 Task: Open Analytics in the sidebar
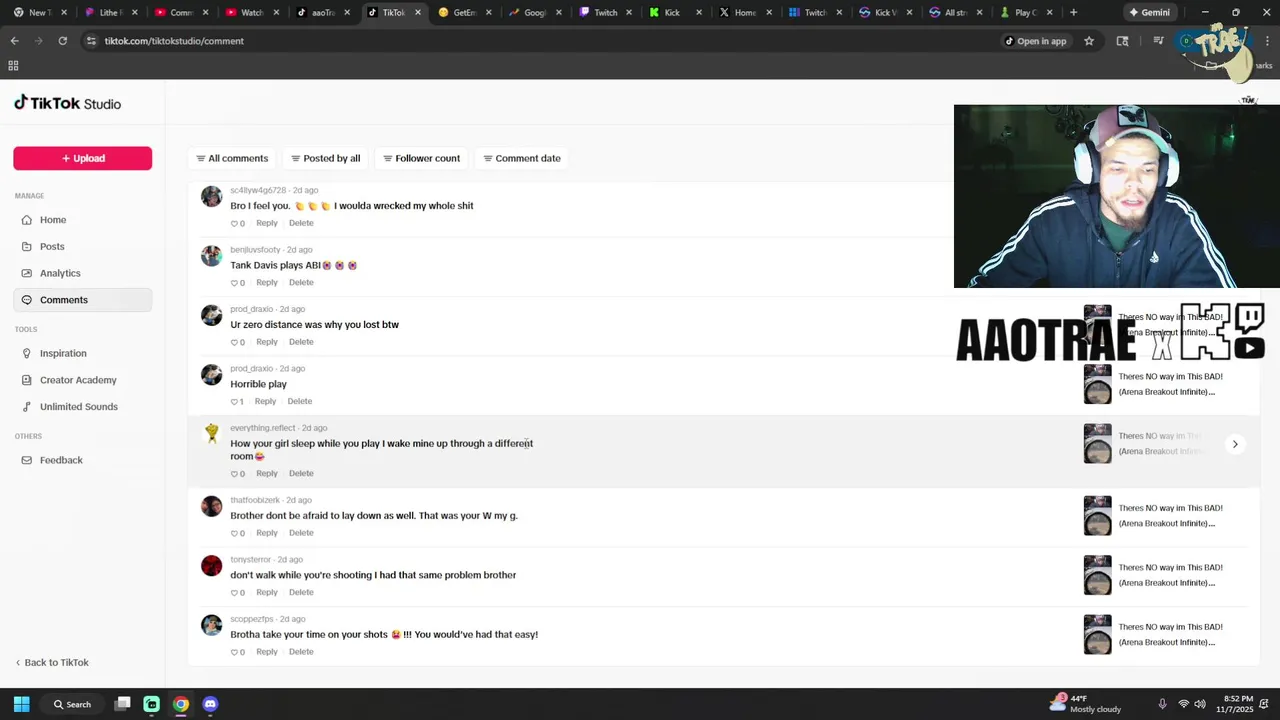[x=82, y=273]
